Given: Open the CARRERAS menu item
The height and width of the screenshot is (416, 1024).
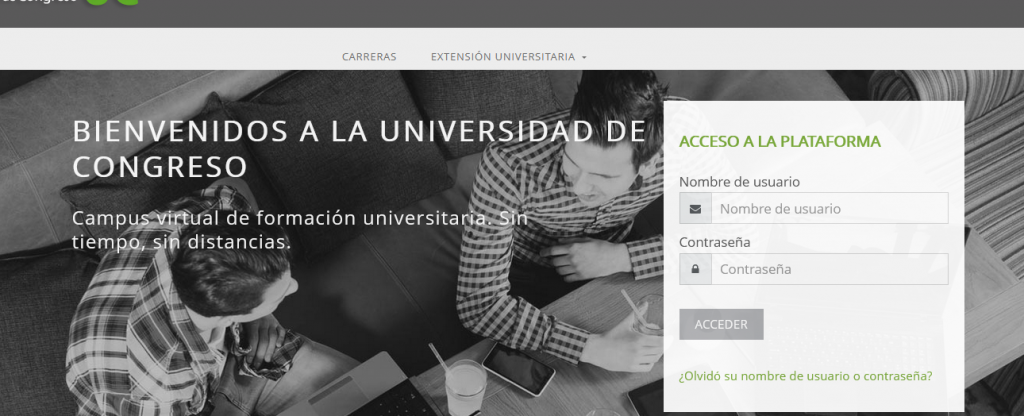Looking at the screenshot, I should coord(369,57).
